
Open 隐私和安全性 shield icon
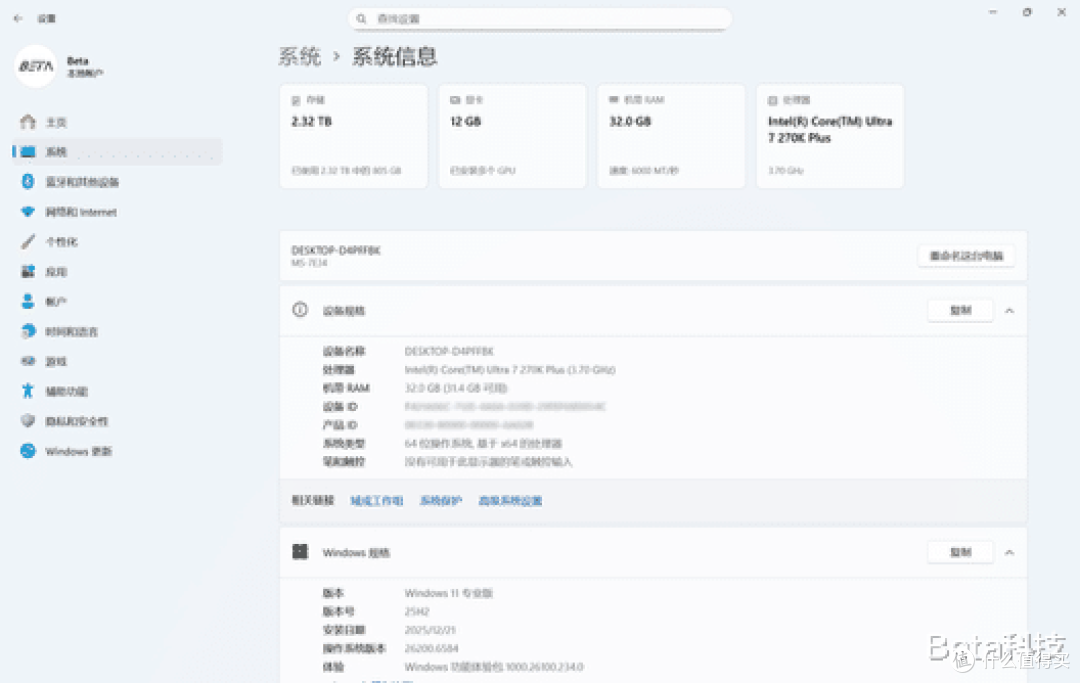[x=28, y=421]
